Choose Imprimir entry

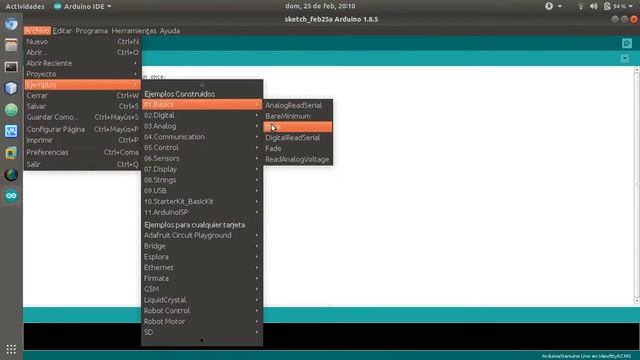click(x=82, y=140)
